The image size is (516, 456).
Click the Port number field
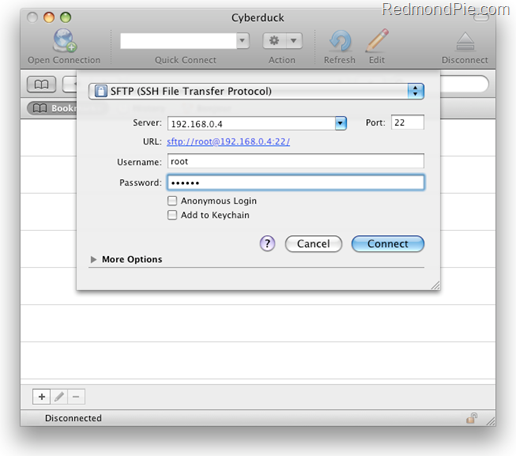coord(407,122)
